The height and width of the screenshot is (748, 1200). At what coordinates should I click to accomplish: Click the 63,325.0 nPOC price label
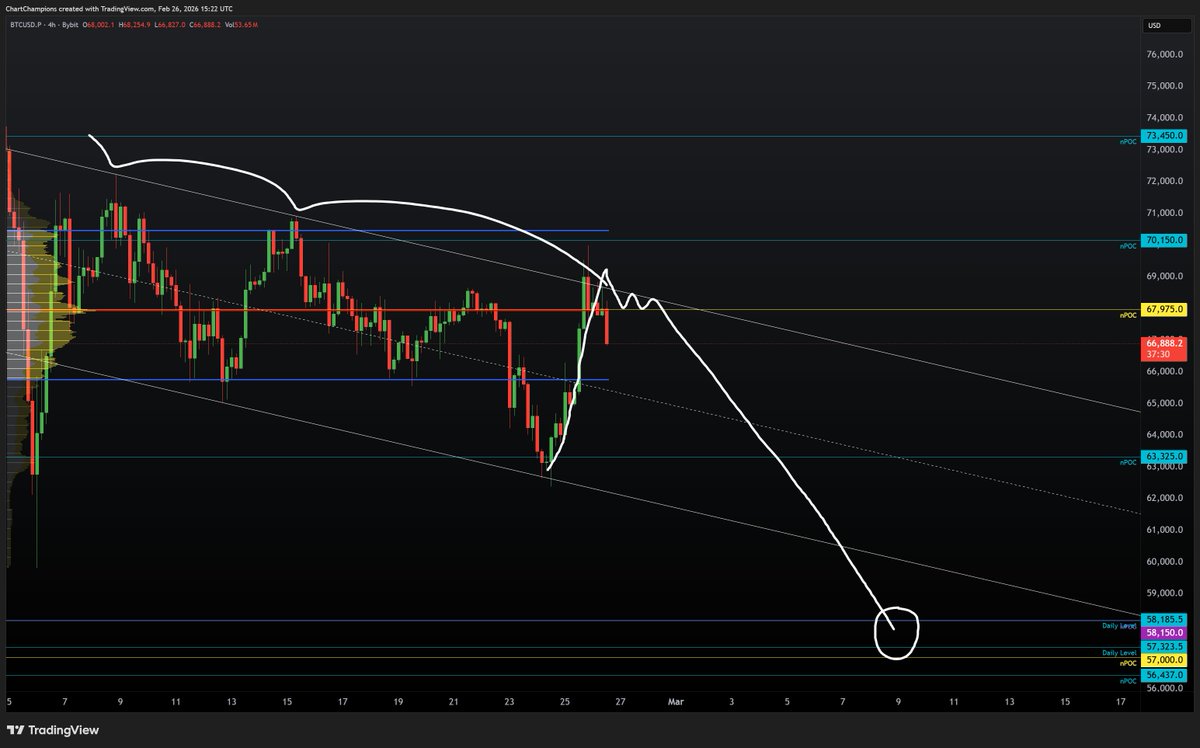click(x=1165, y=457)
